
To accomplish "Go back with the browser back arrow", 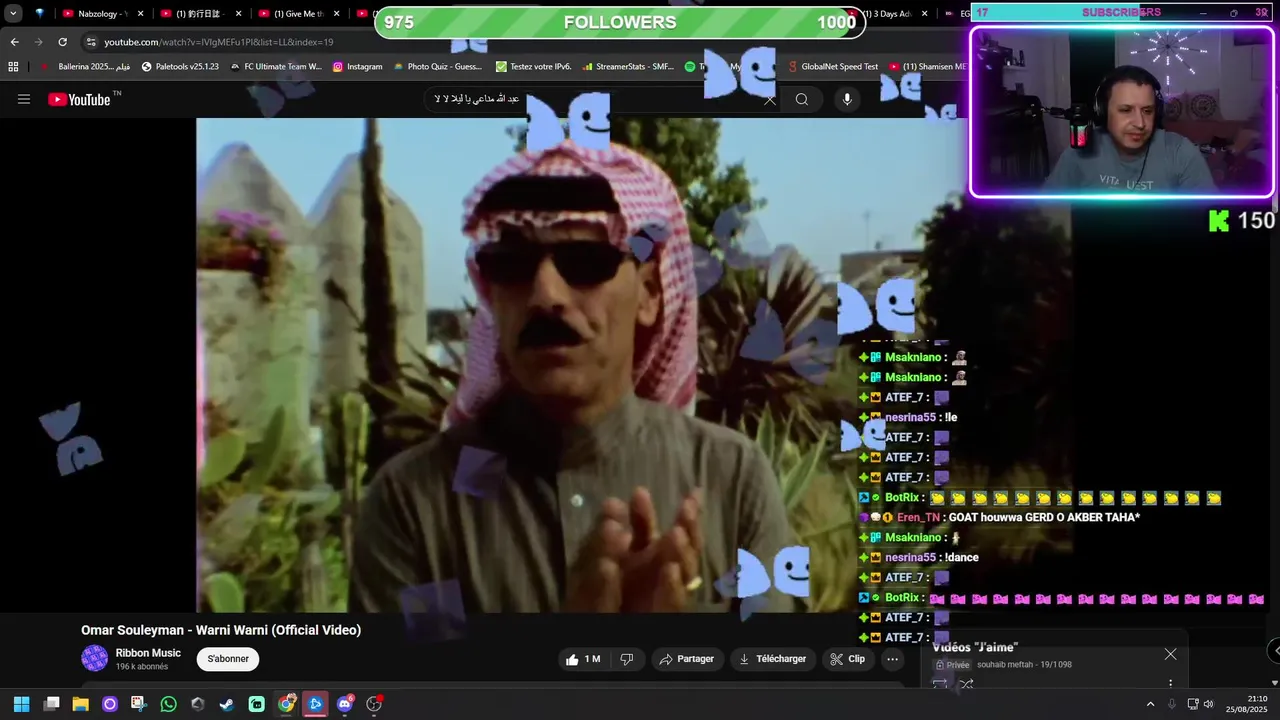I will pos(14,42).
